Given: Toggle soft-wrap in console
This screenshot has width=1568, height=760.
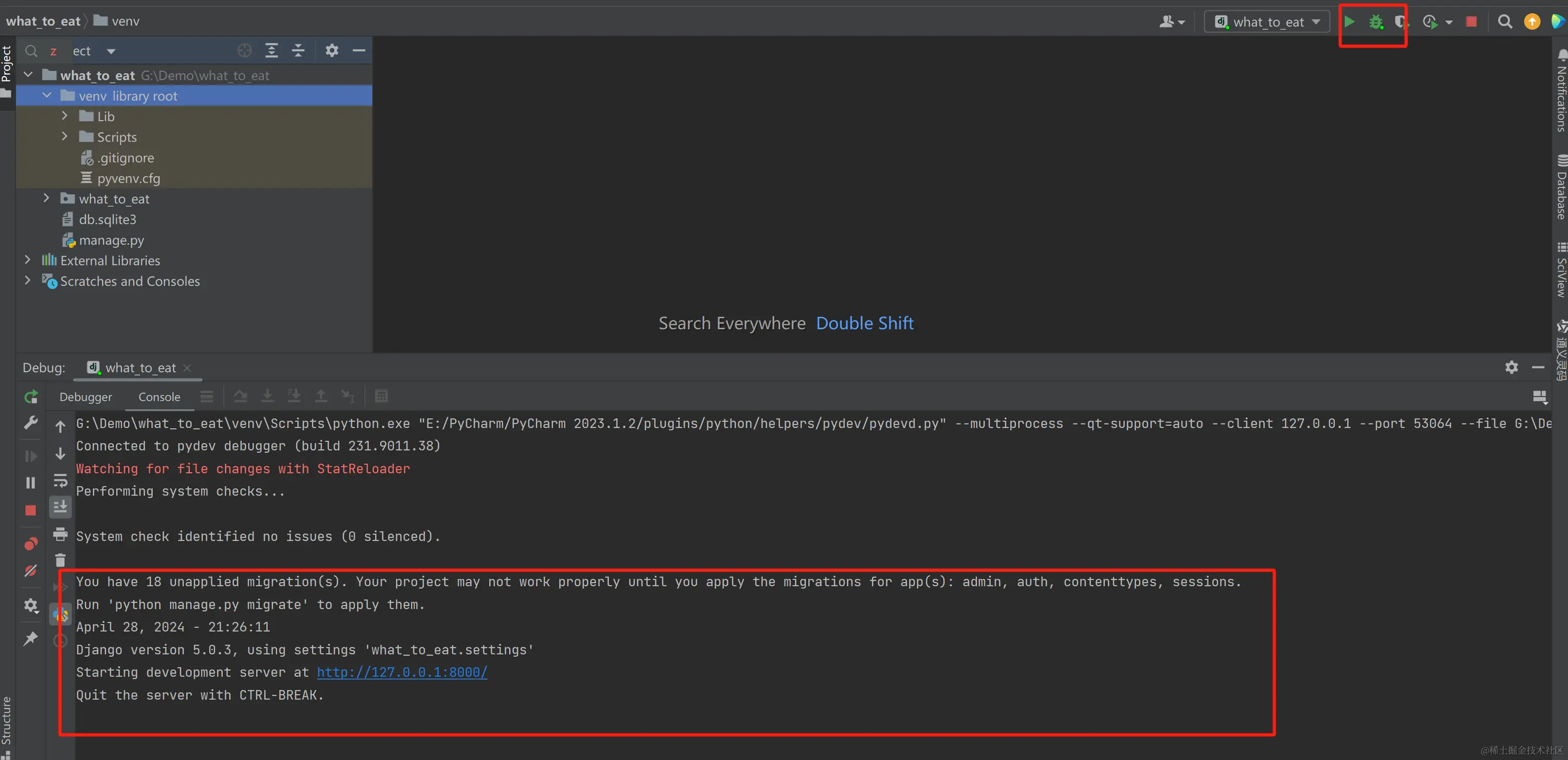Looking at the screenshot, I should [x=60, y=481].
